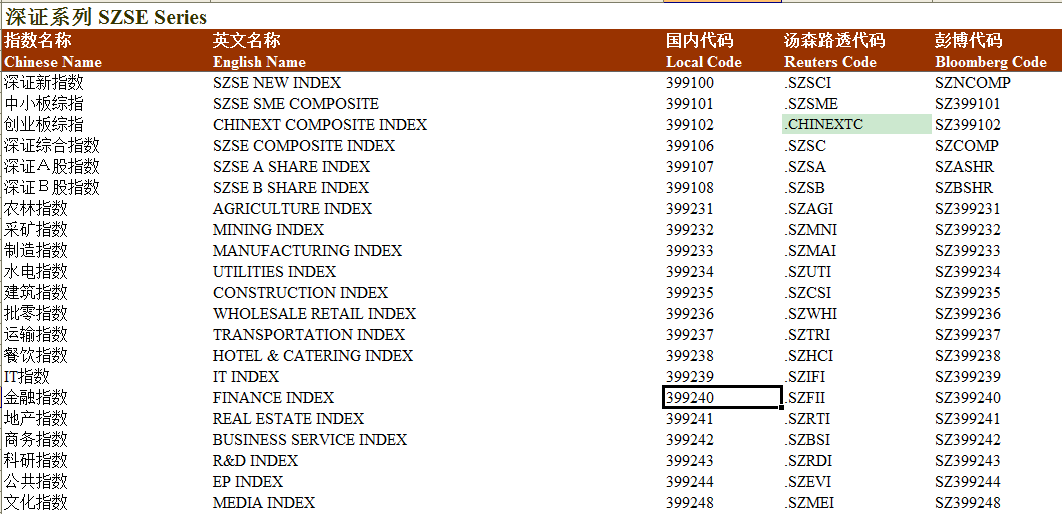Select Reuters code .SZSCI
This screenshot has height=514, width=1062.
pyautogui.click(x=807, y=83)
